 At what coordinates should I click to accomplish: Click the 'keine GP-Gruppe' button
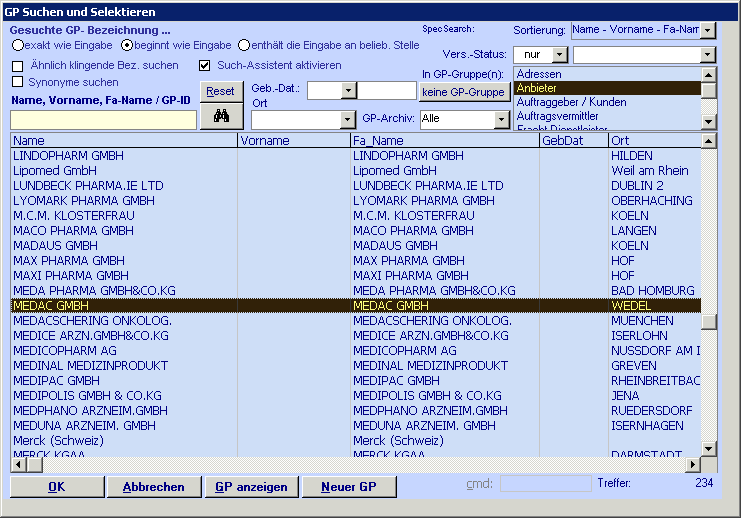(464, 92)
